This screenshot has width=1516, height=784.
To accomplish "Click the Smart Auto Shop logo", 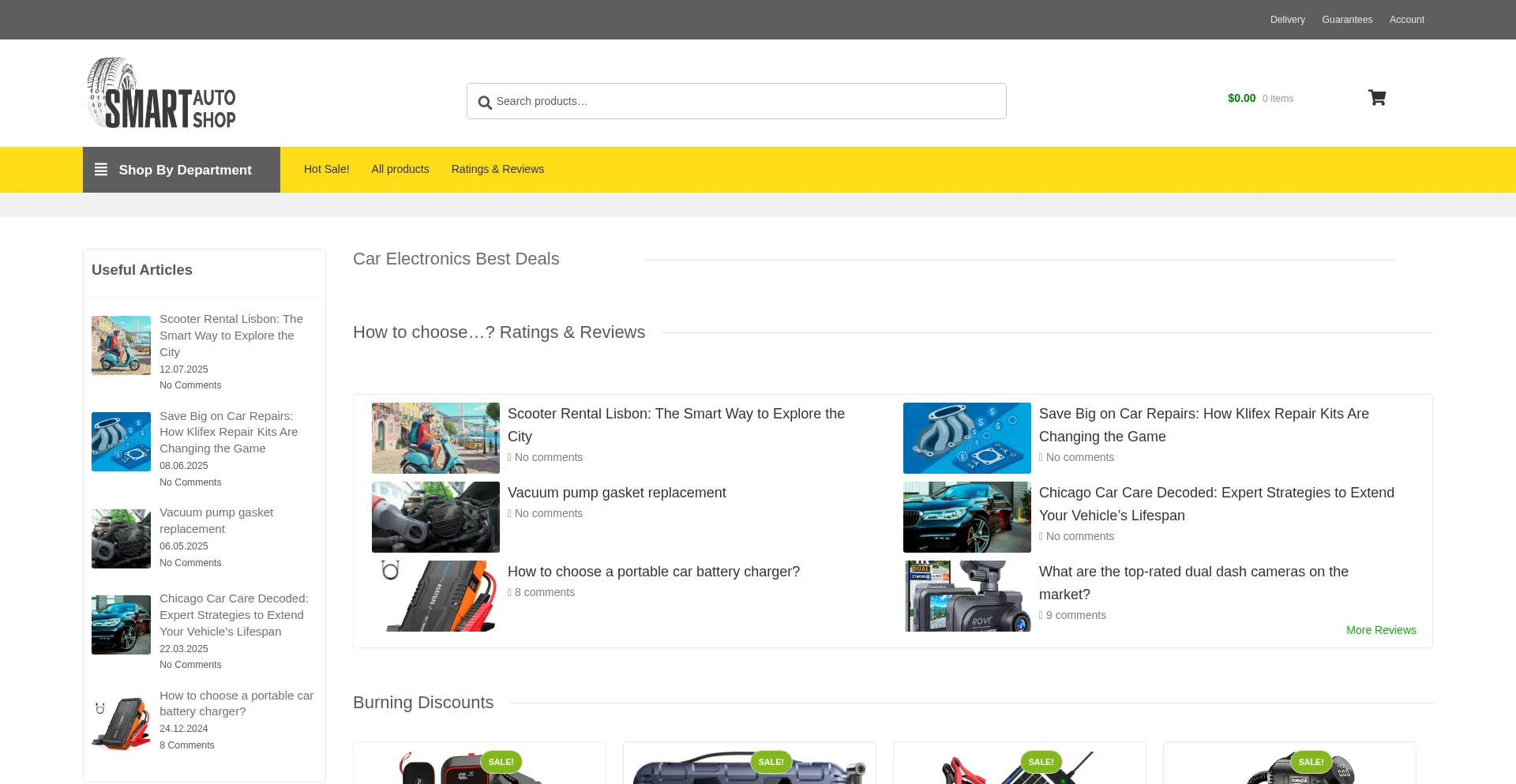I will (x=161, y=92).
